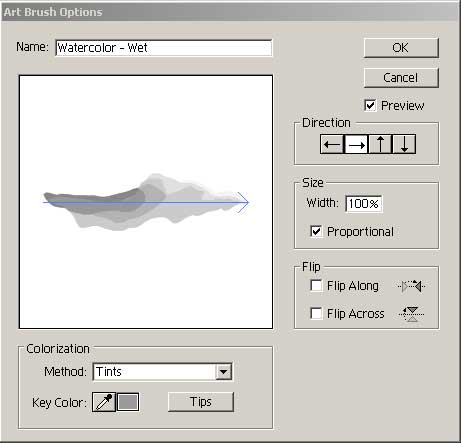Open the Colorization Method dropdown arrow
This screenshot has height=443, width=461.
pos(223,371)
